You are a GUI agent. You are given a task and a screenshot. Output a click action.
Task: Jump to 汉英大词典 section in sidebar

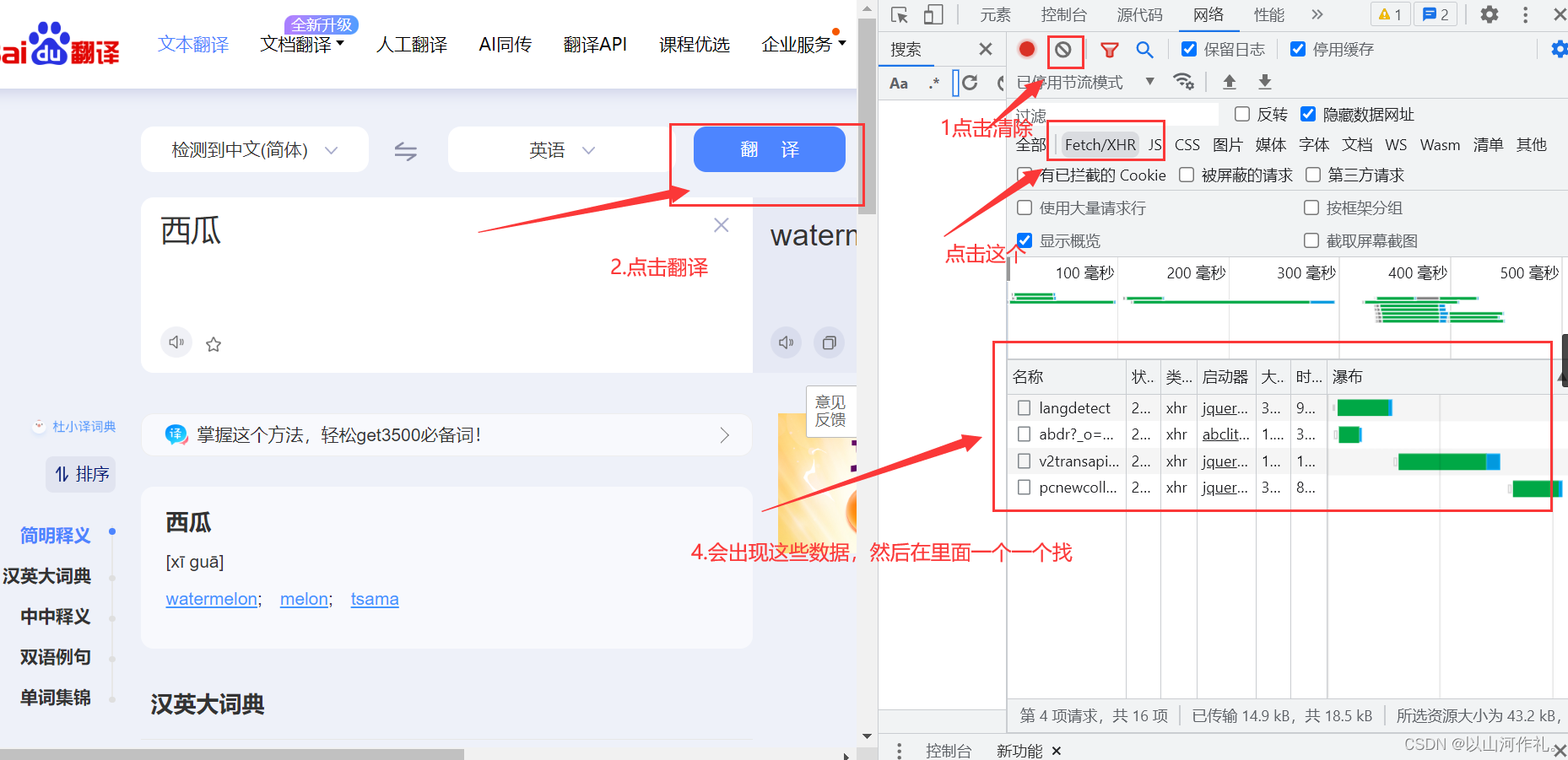point(47,576)
